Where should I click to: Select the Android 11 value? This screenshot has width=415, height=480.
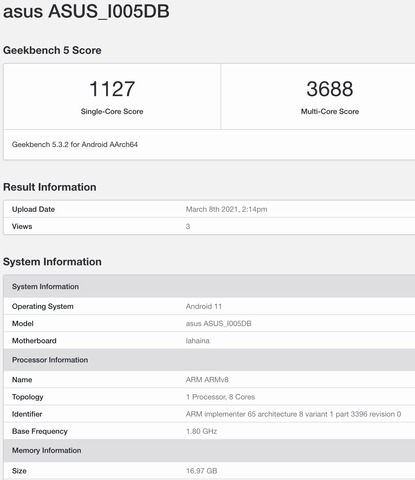tap(204, 306)
